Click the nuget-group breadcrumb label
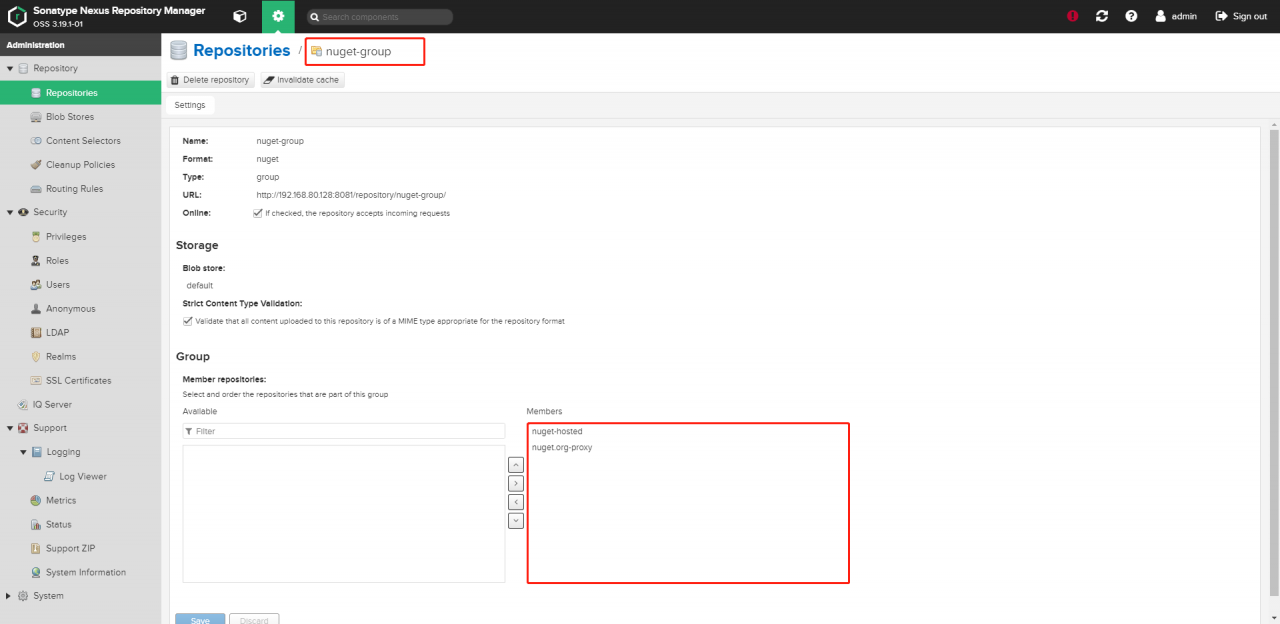This screenshot has height=624, width=1280. [x=358, y=51]
